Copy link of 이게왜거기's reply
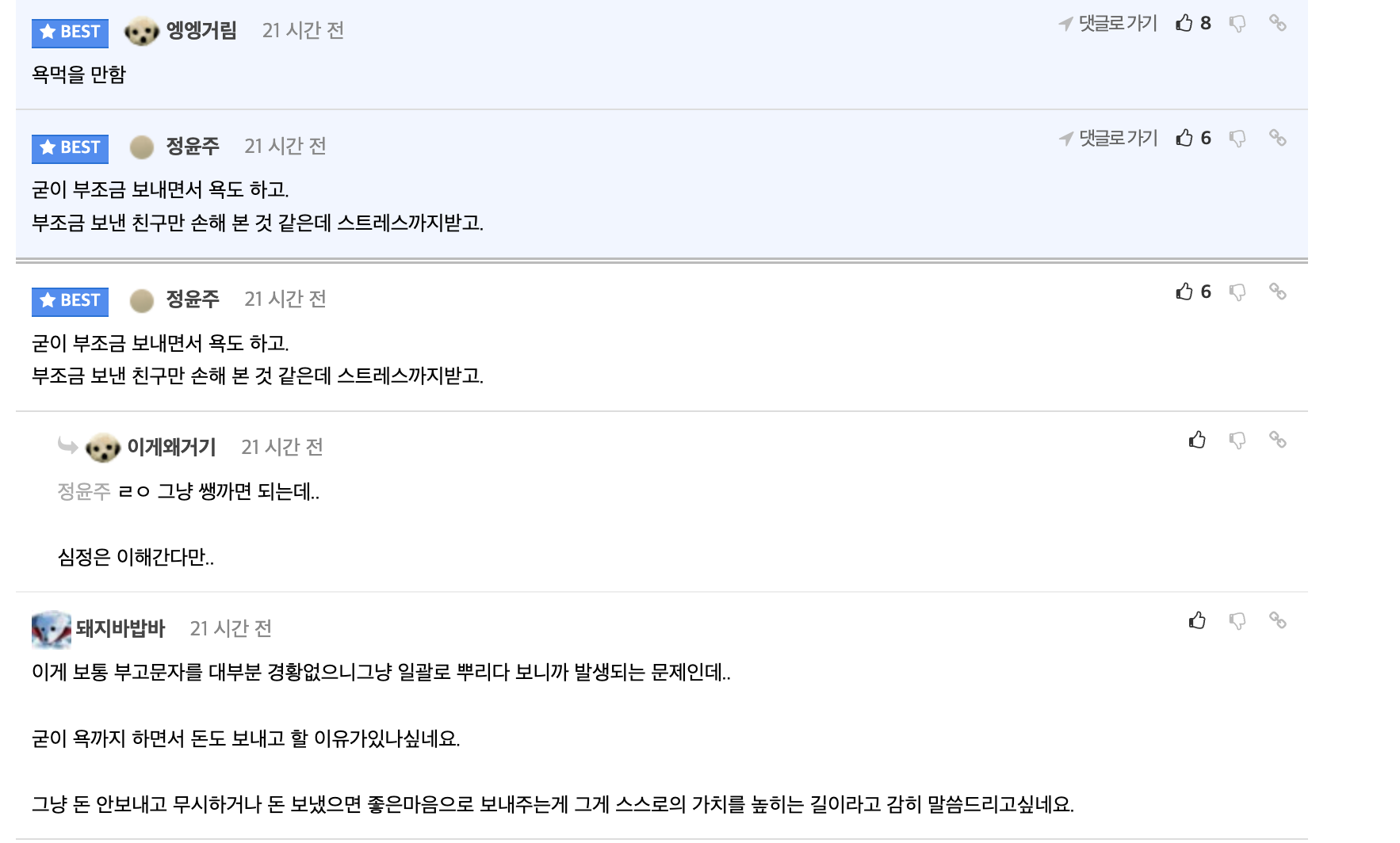 point(1277,440)
